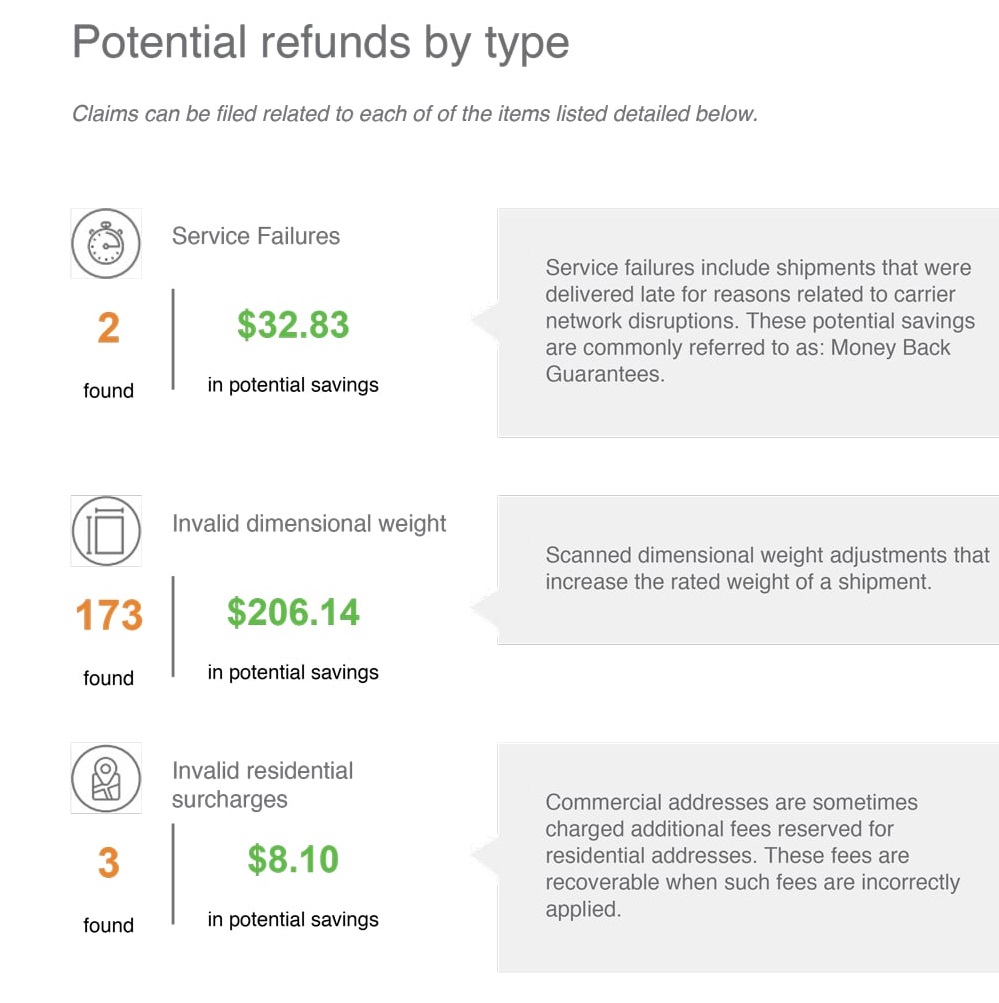
Task: Click 'found' label under Service Failures count
Action: pos(109,390)
